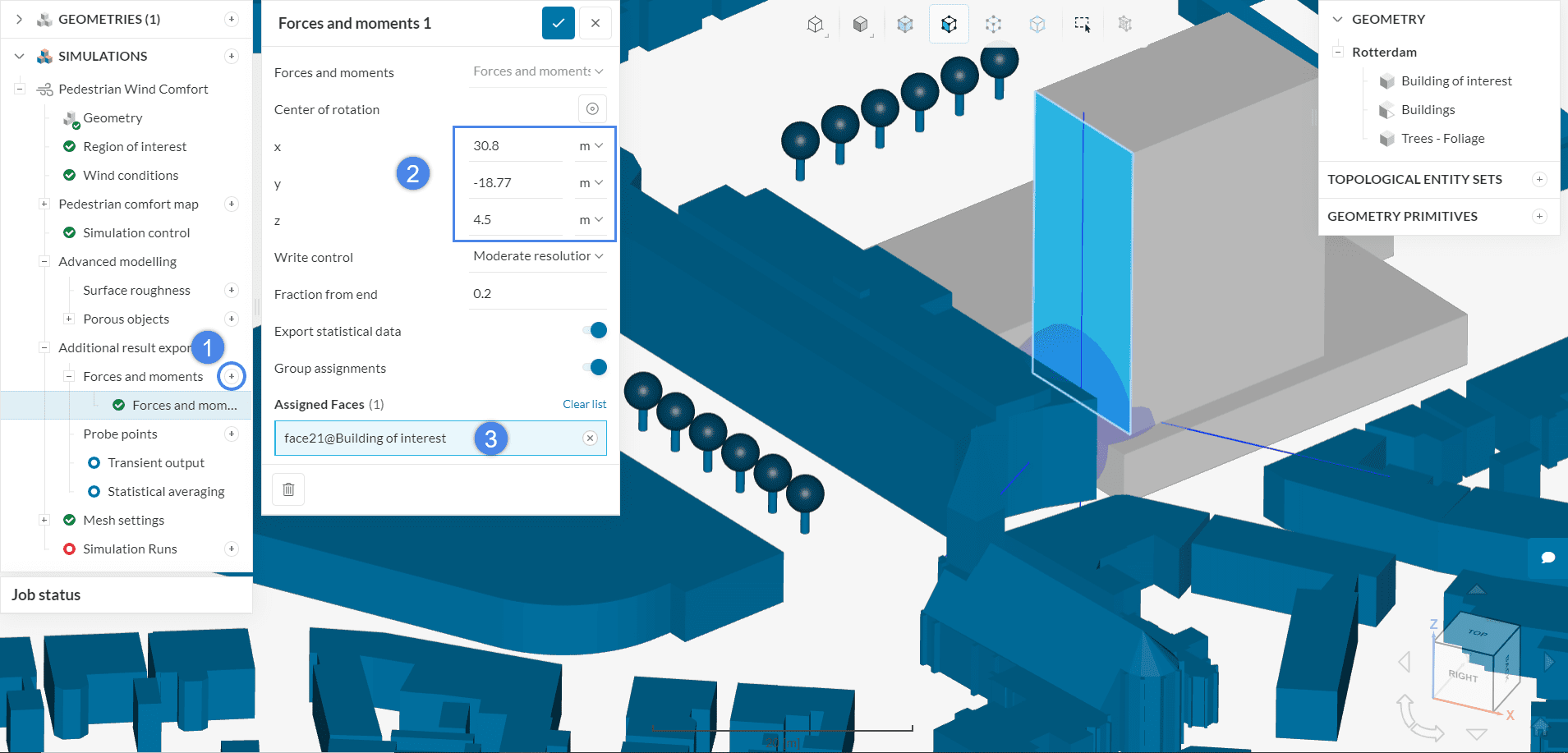Disable the Group assignments switch
The image size is (1568, 753).
coord(596,368)
